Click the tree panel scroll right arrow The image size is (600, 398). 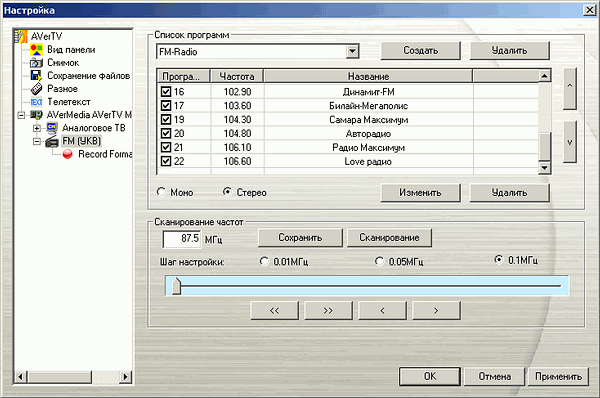(125, 377)
